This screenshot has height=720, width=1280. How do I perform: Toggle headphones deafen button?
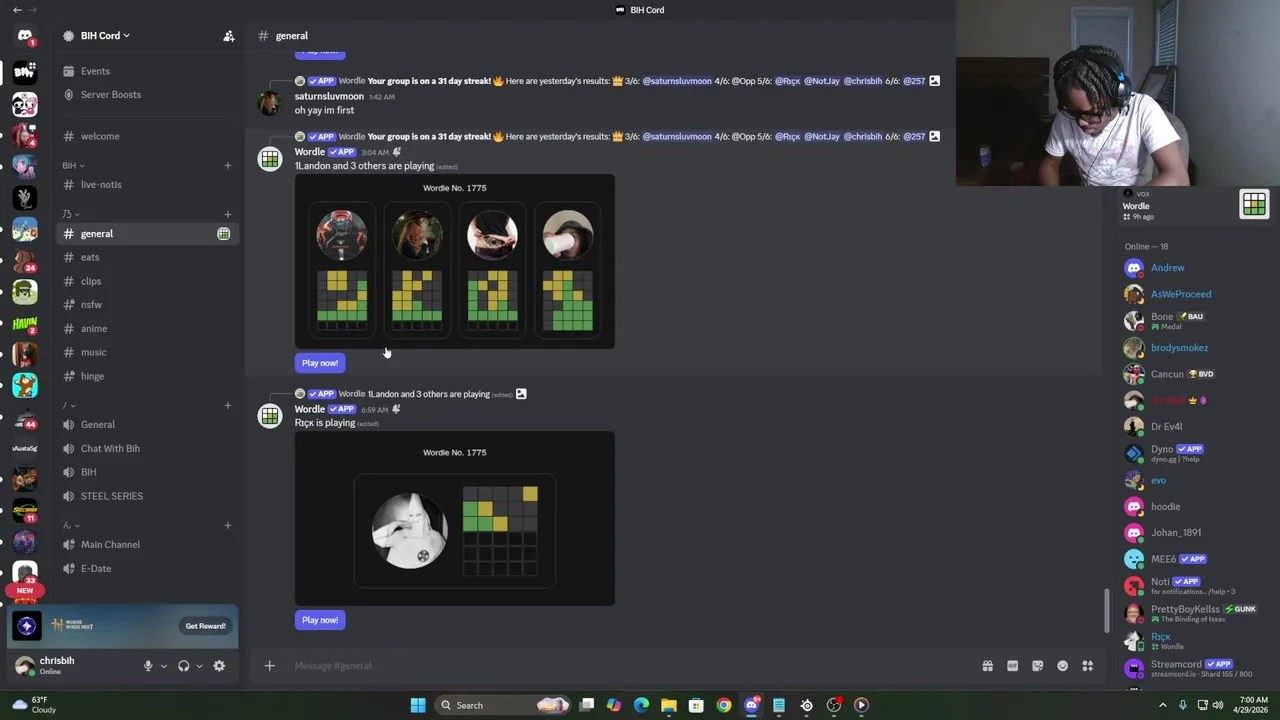click(x=183, y=666)
